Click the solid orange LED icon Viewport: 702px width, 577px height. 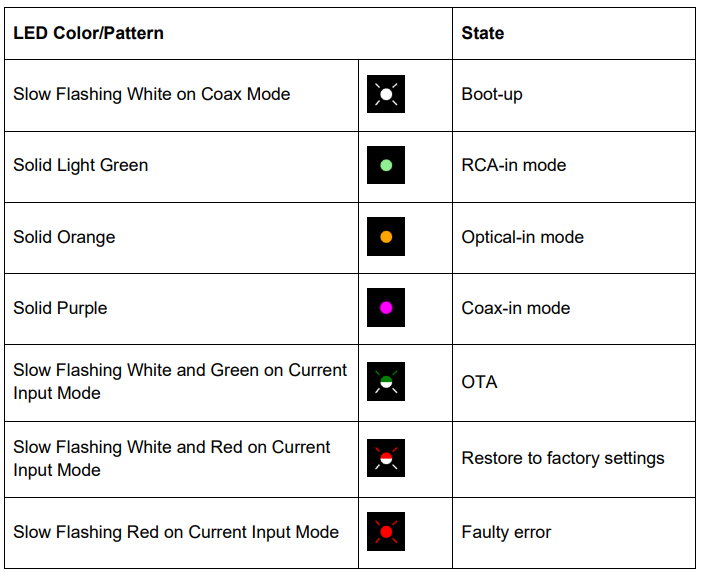[x=386, y=237]
